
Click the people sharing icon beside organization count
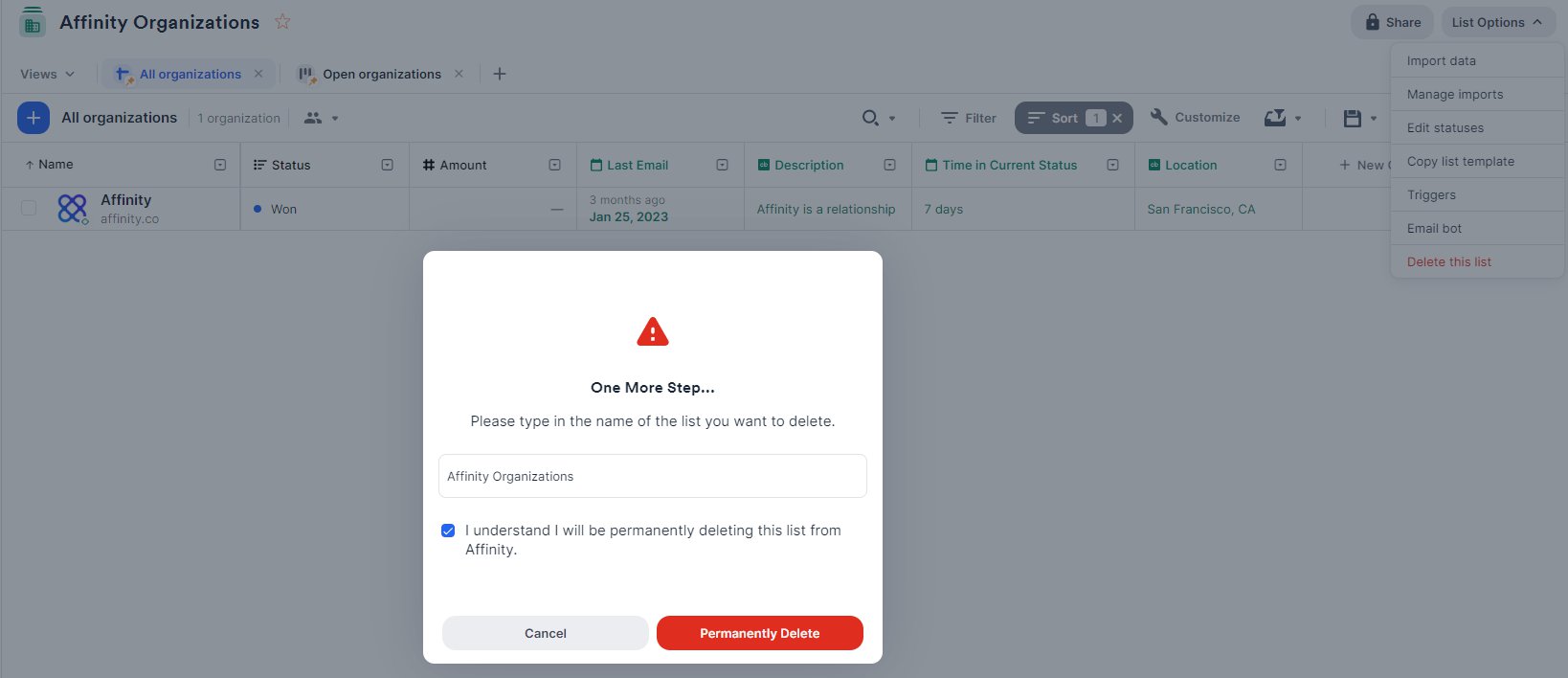313,118
